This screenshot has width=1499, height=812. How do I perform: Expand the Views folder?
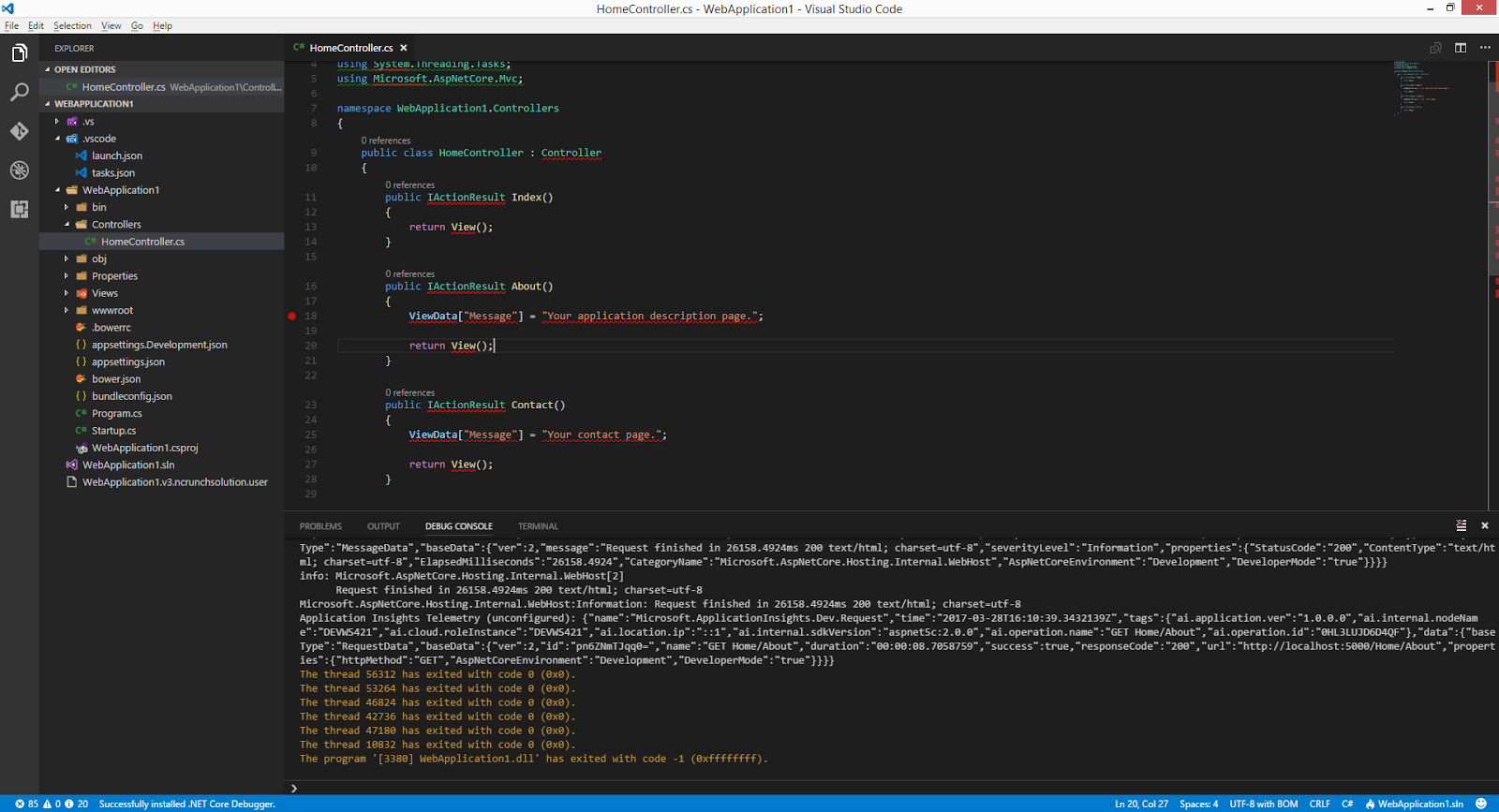[x=67, y=293]
